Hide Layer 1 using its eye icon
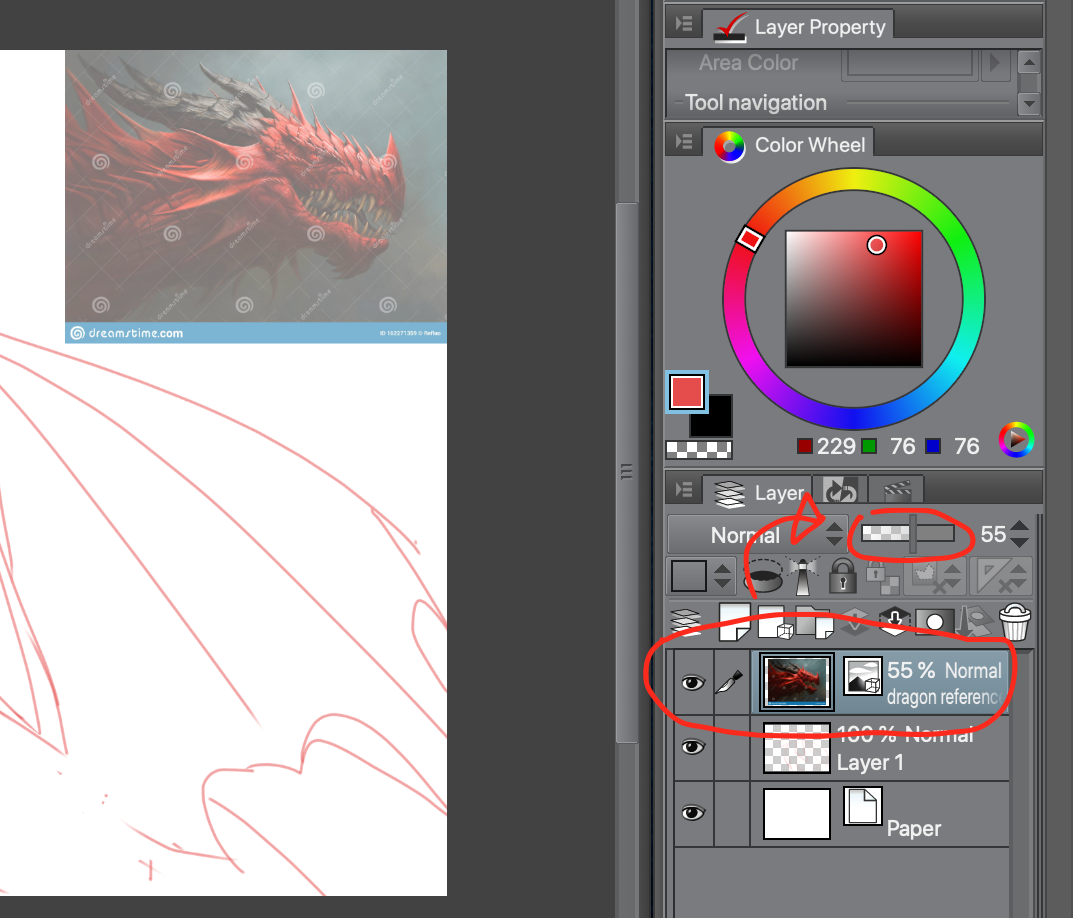This screenshot has width=1073, height=918. coord(693,746)
